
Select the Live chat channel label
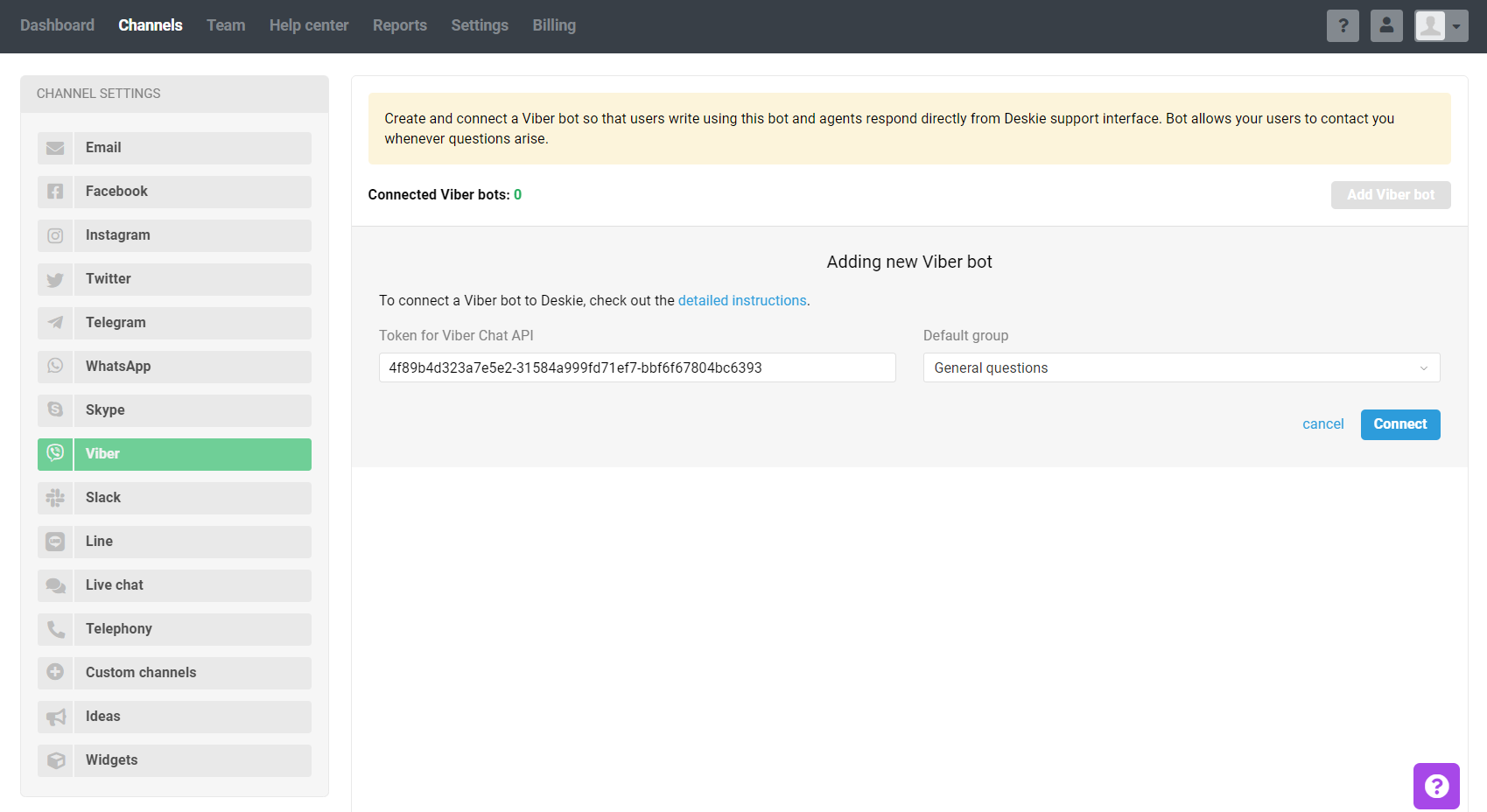(115, 585)
